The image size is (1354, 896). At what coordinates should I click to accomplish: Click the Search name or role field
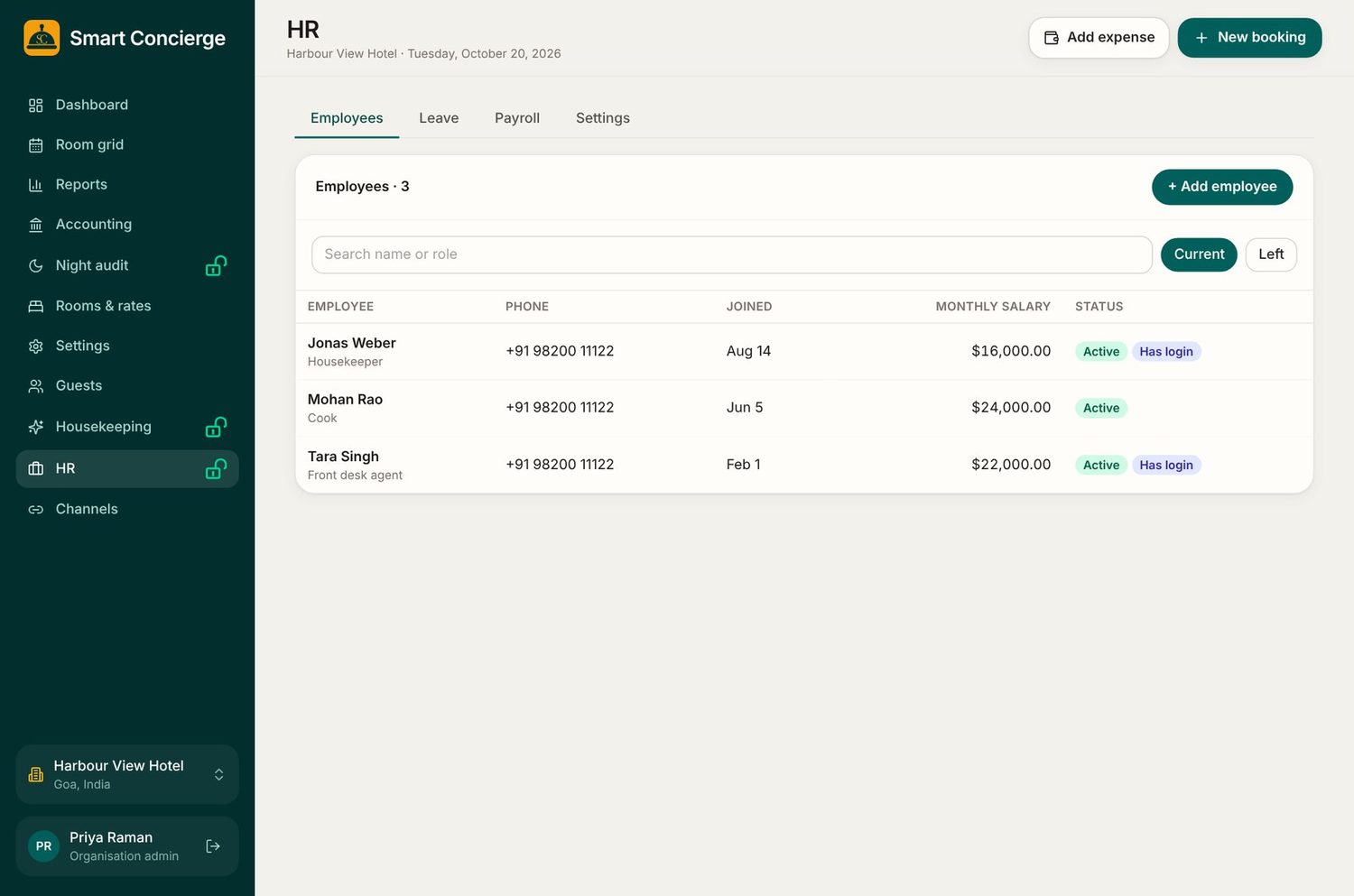[732, 255]
